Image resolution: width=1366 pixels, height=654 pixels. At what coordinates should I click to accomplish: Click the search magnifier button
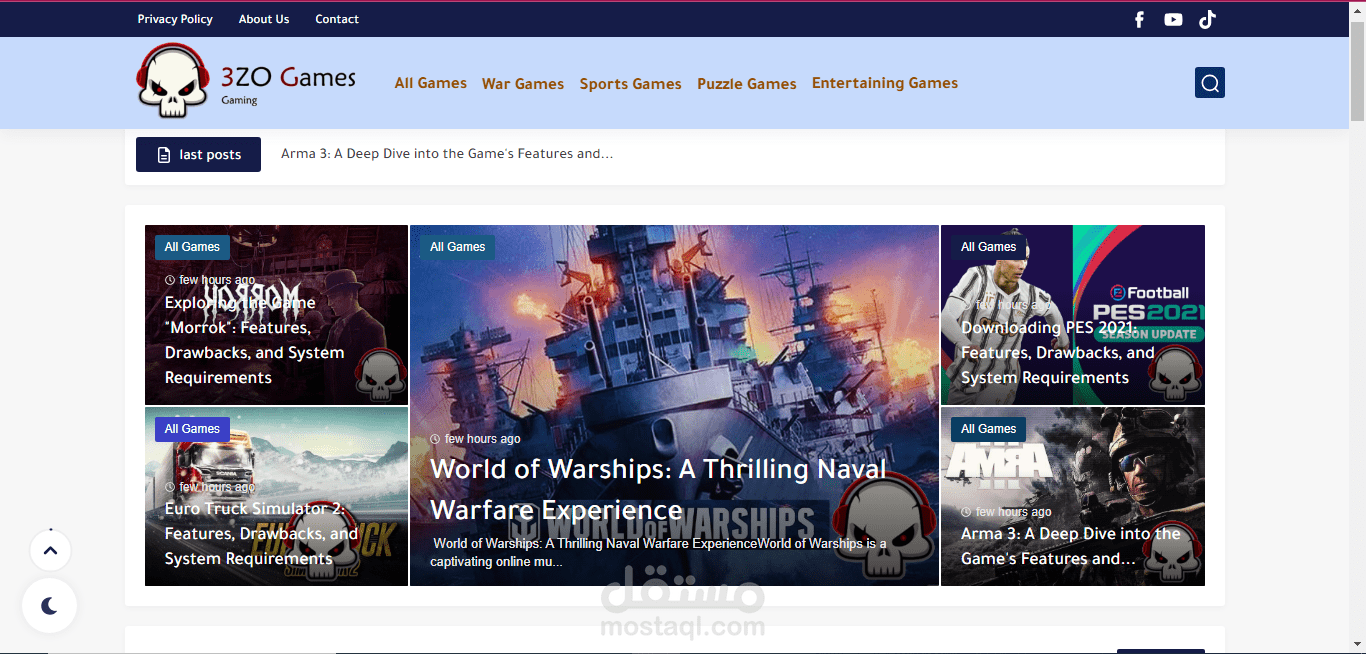1210,83
